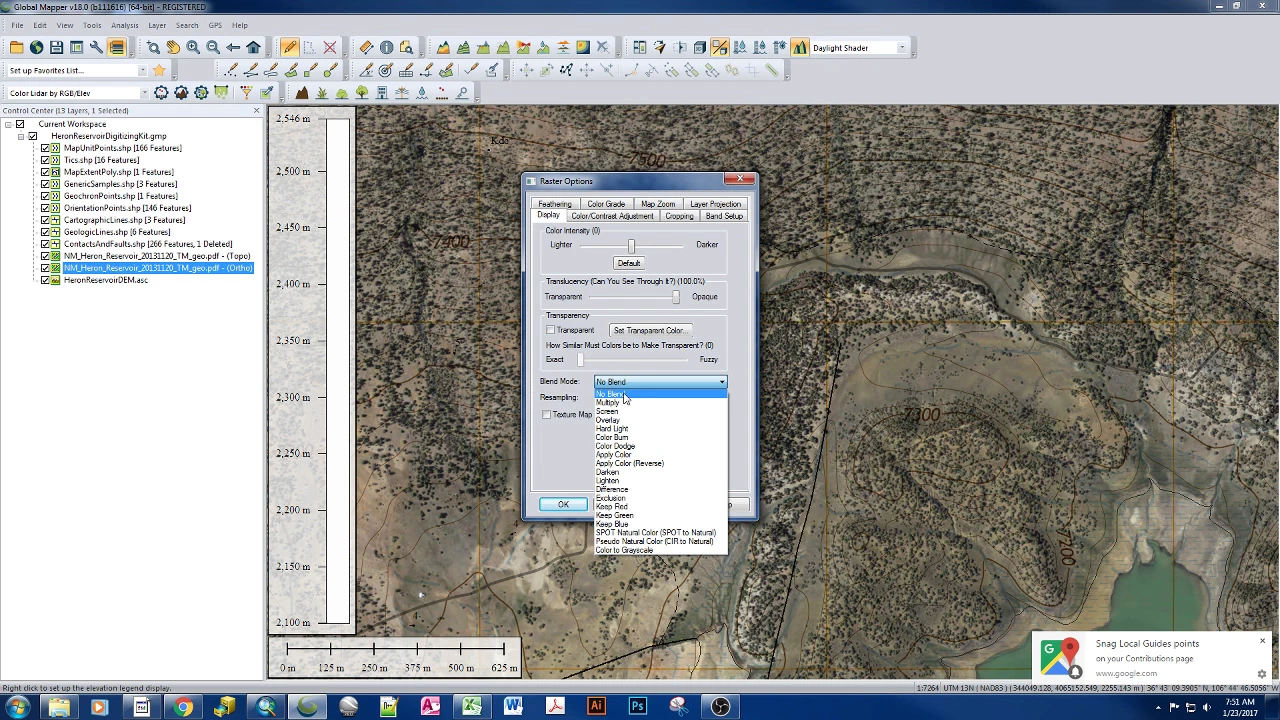Viewport: 1280px width, 720px height.
Task: Switch to the Band Setup tab
Action: click(x=724, y=216)
